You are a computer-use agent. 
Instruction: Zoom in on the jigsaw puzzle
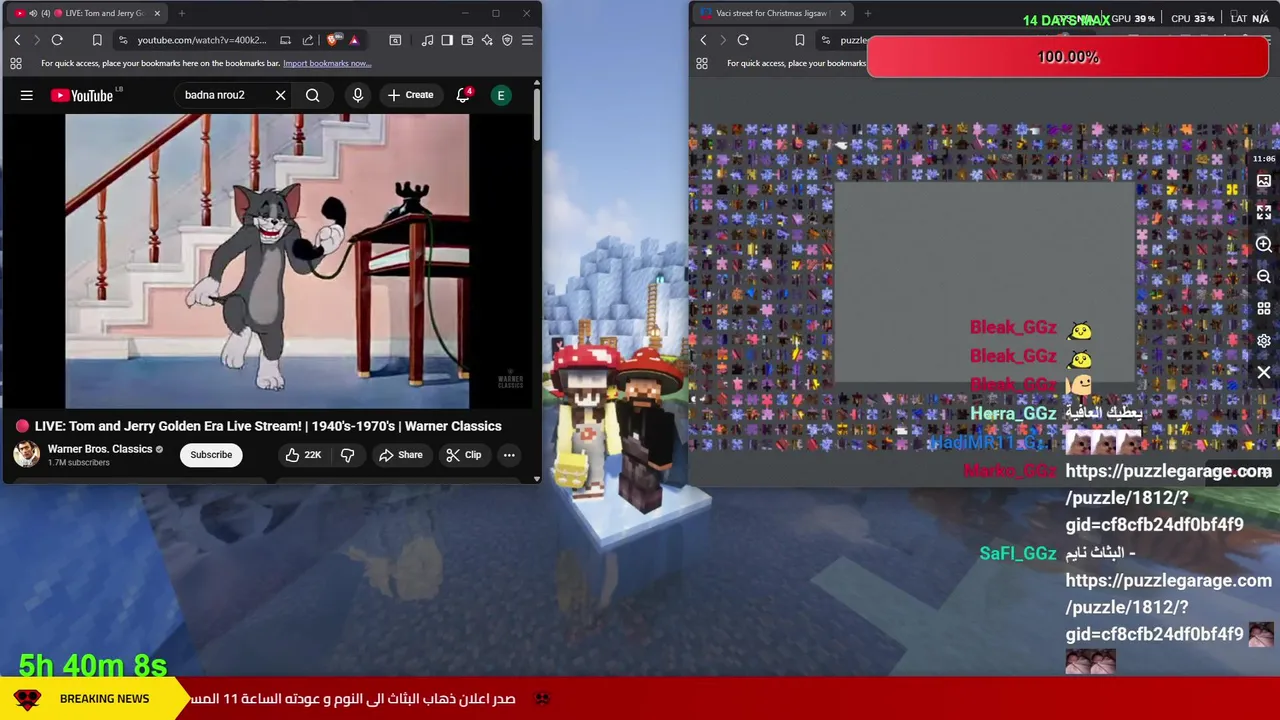pyautogui.click(x=1264, y=245)
